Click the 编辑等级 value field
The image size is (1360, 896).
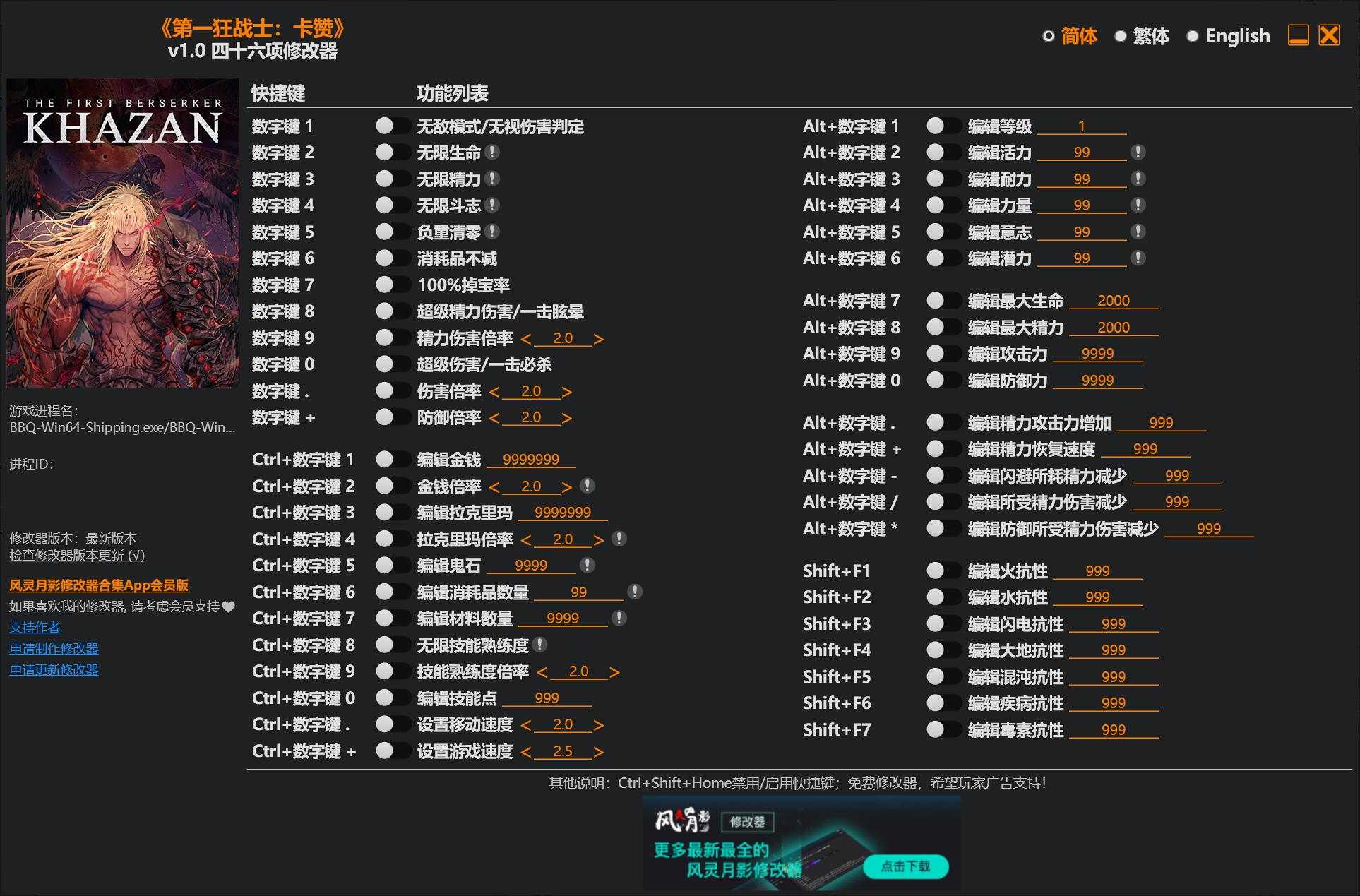click(x=1082, y=126)
